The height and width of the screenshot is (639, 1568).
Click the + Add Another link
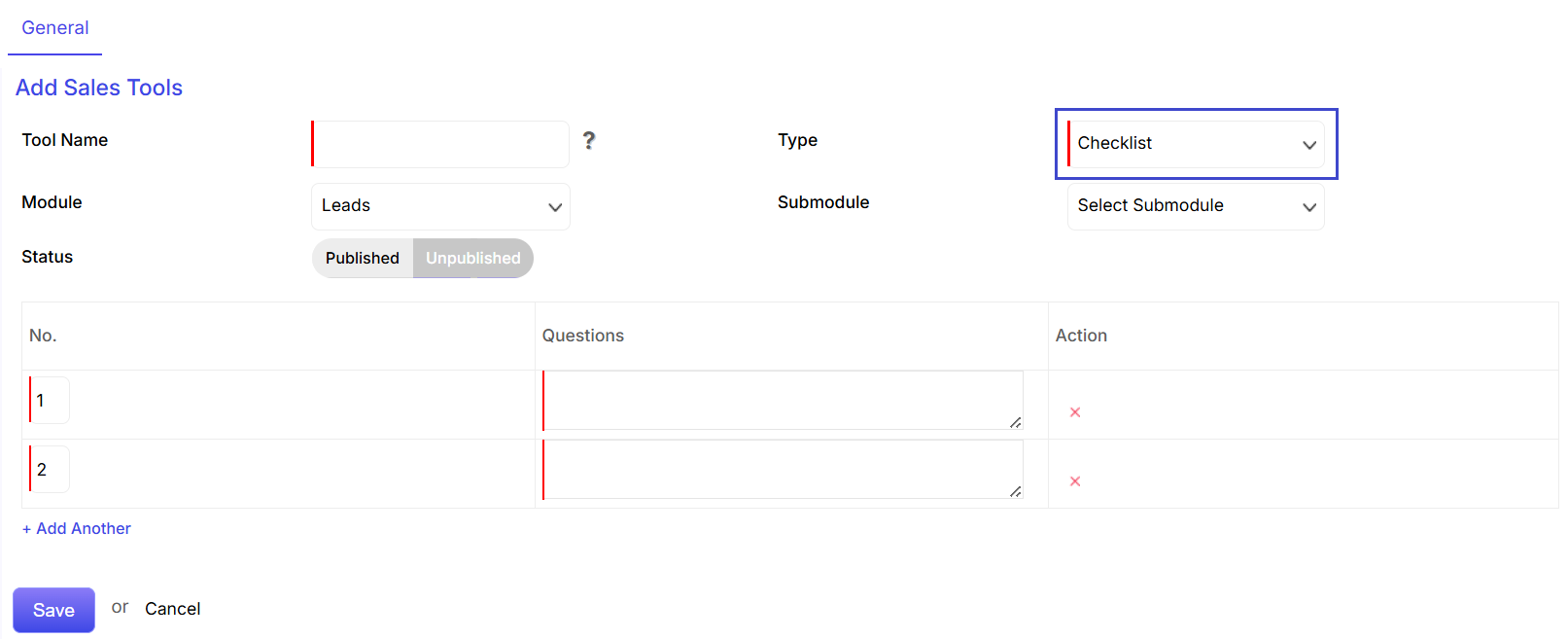pos(77,528)
